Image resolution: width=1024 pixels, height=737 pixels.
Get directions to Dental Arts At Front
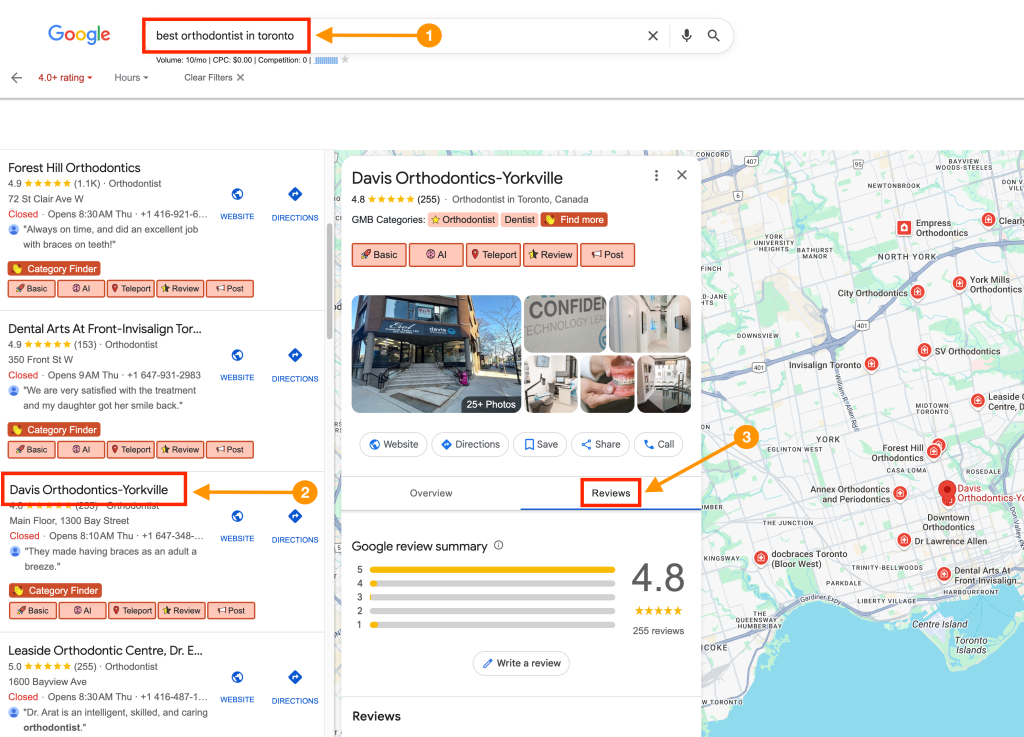coord(295,355)
